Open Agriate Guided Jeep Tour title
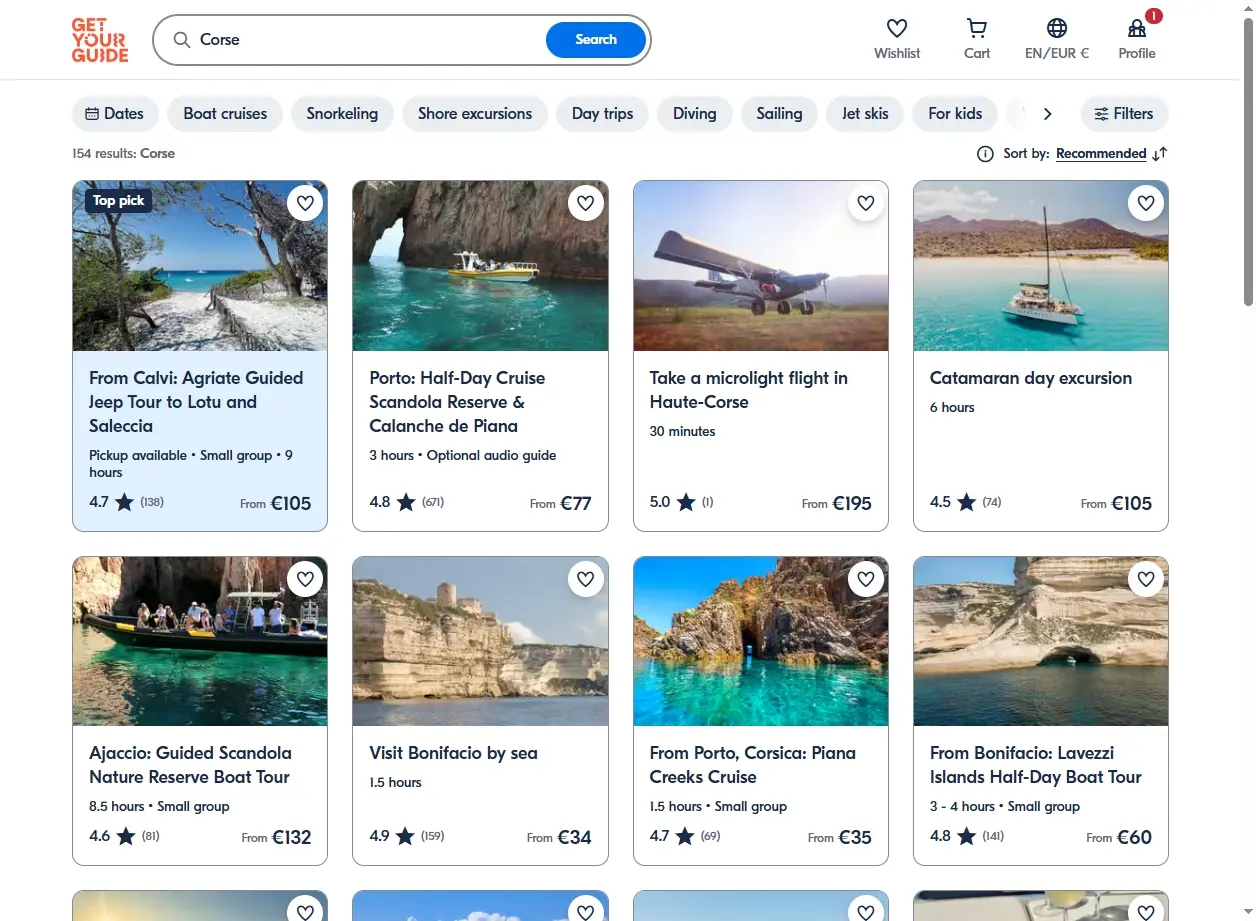Viewport: 1256px width, 921px height. (196, 402)
